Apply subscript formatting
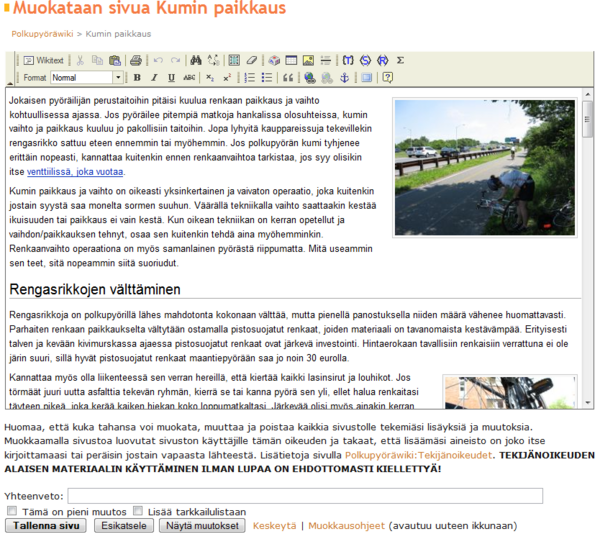Screen dimensions: 600x534 click(210, 78)
